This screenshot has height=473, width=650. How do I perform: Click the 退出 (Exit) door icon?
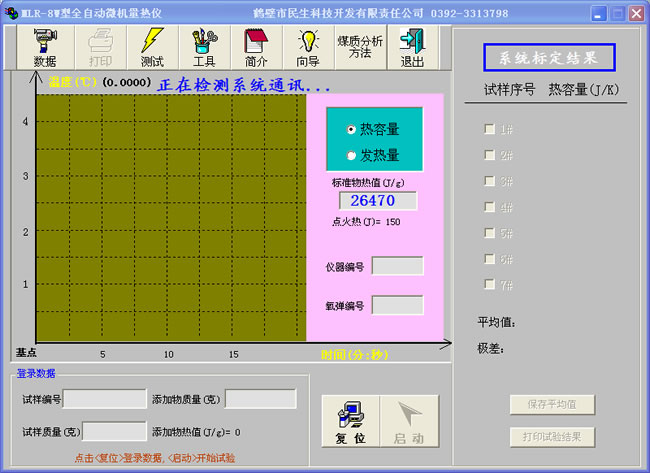point(412,47)
